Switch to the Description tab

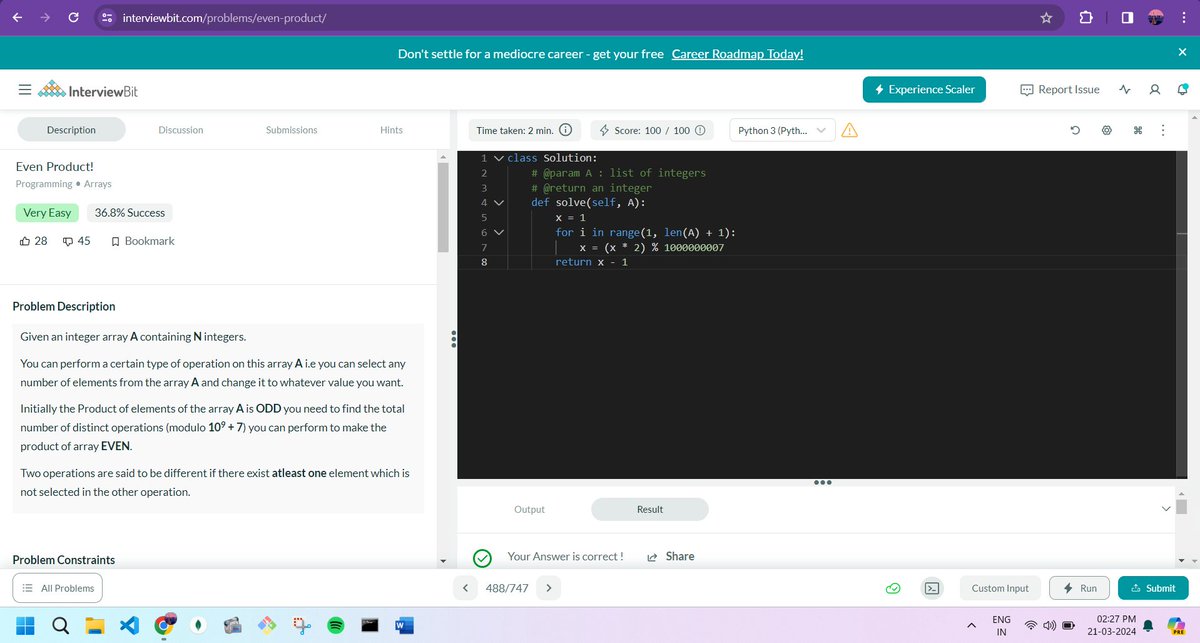pyautogui.click(x=71, y=130)
